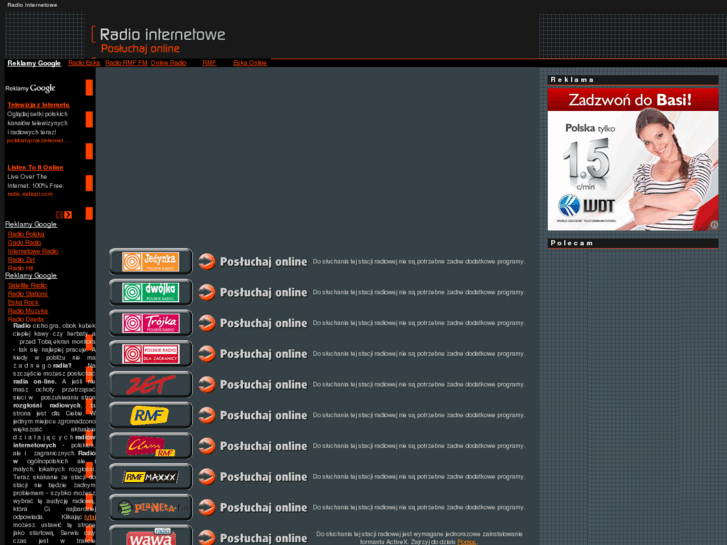The image size is (727, 545).
Task: Click the orange arrow next to Jedynka
Action: (207, 262)
